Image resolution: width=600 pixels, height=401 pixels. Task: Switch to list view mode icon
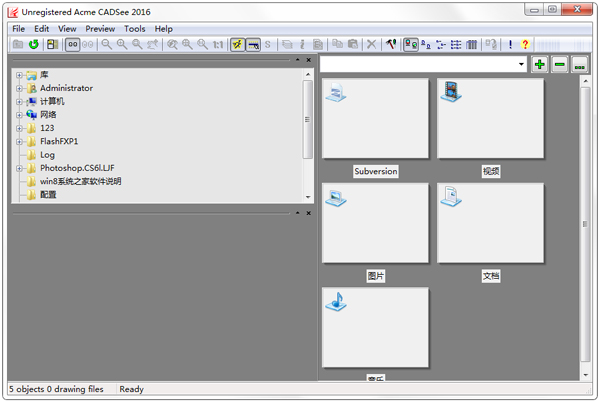point(441,44)
